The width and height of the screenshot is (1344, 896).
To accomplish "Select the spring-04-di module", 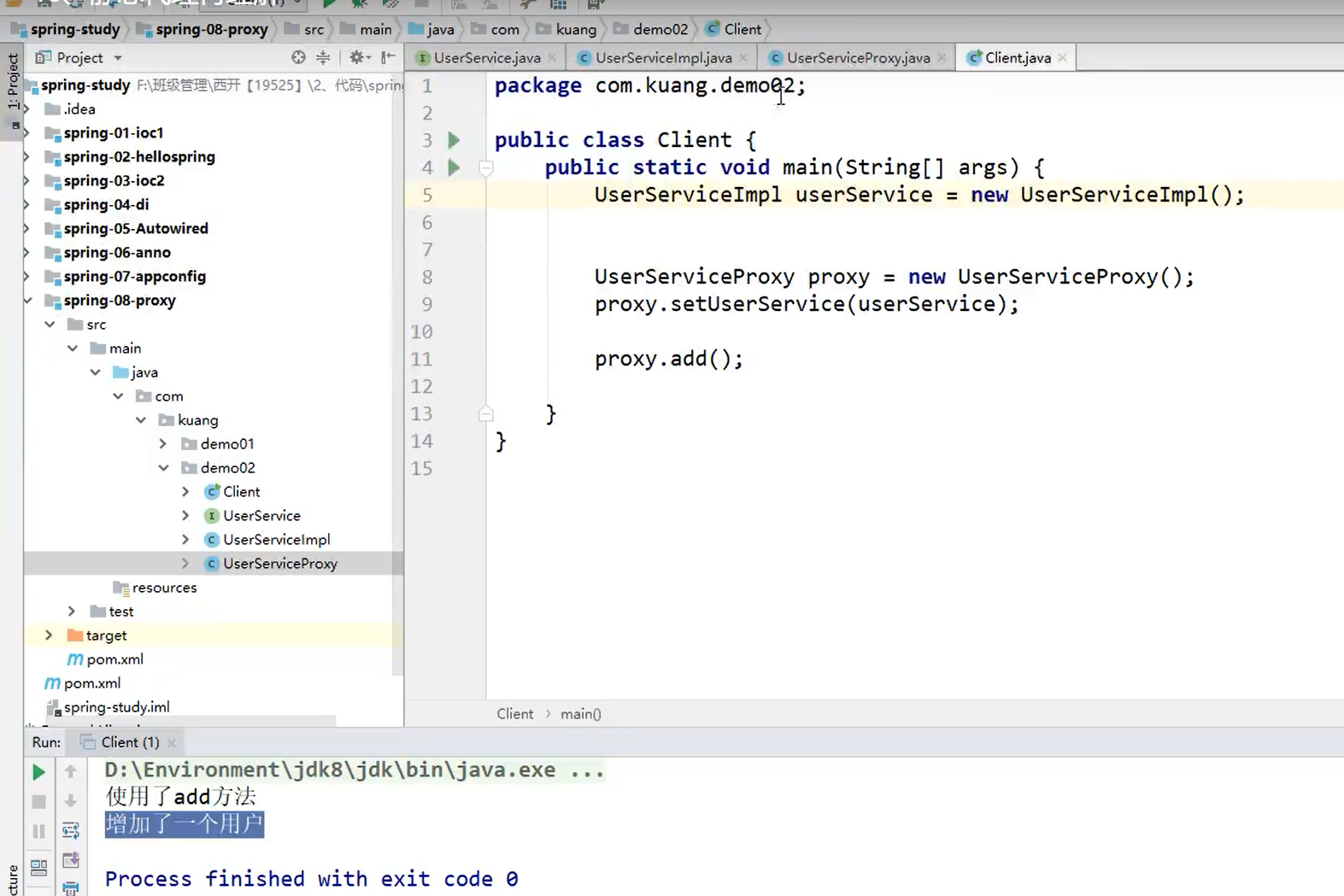I will click(x=106, y=205).
